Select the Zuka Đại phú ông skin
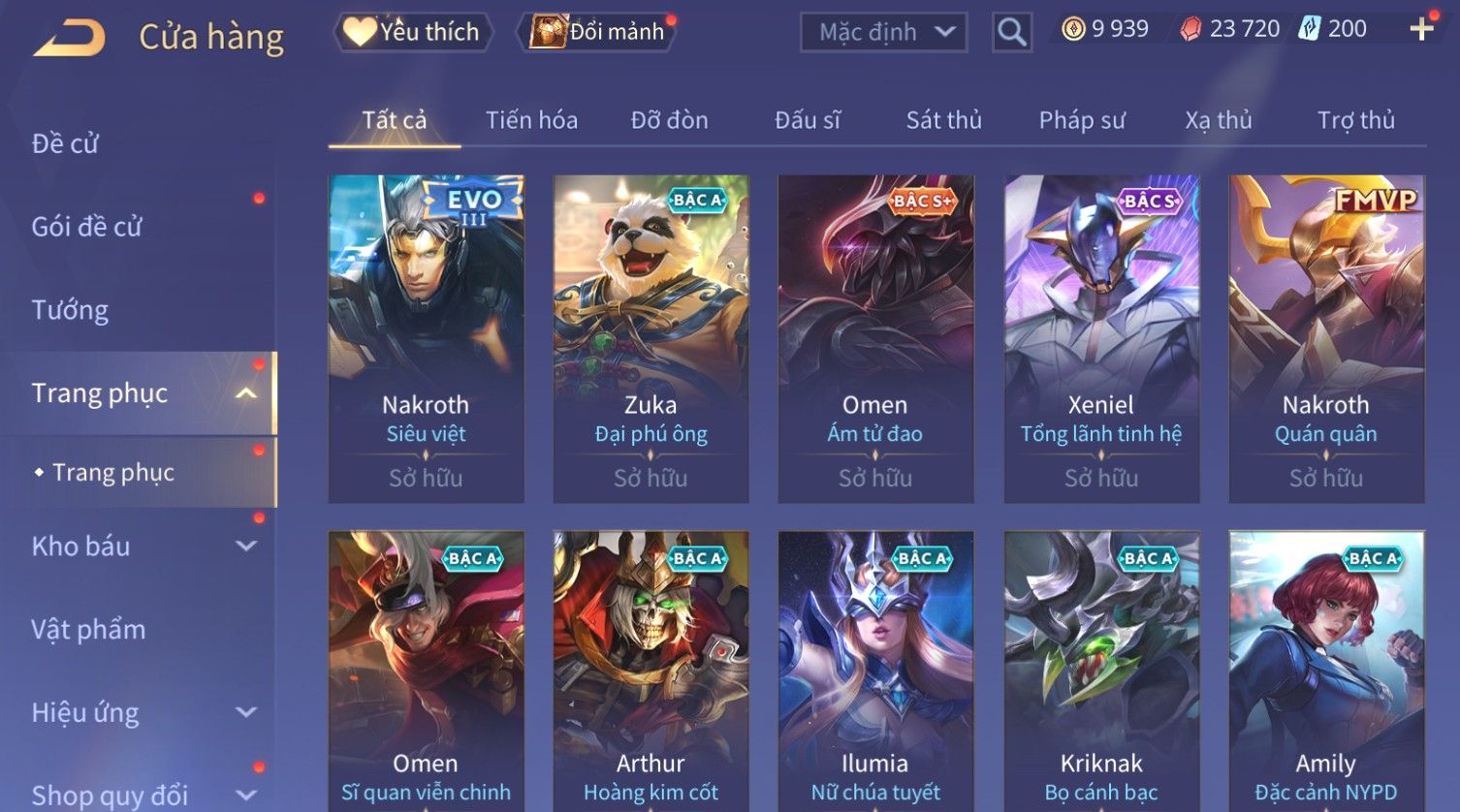The width and height of the screenshot is (1460, 812). point(651,339)
